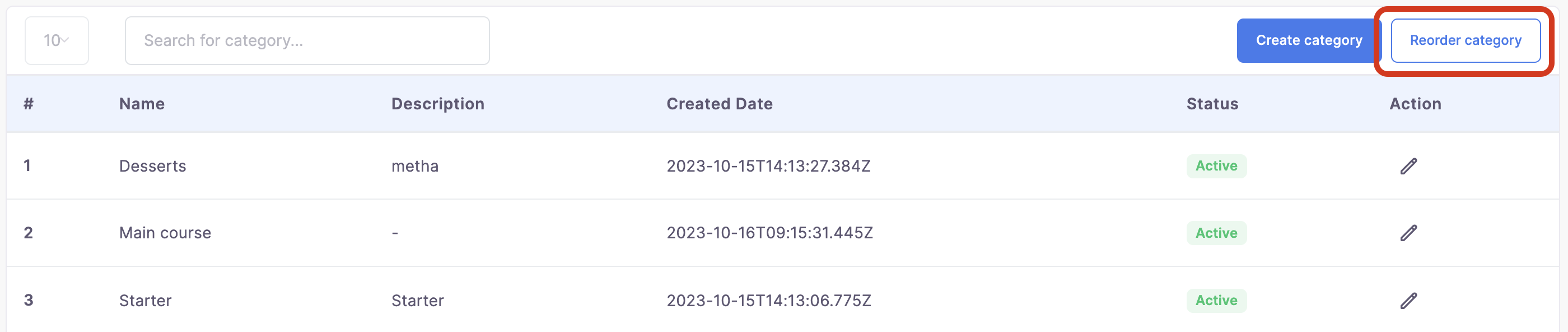Click the Created Date column header

[720, 104]
